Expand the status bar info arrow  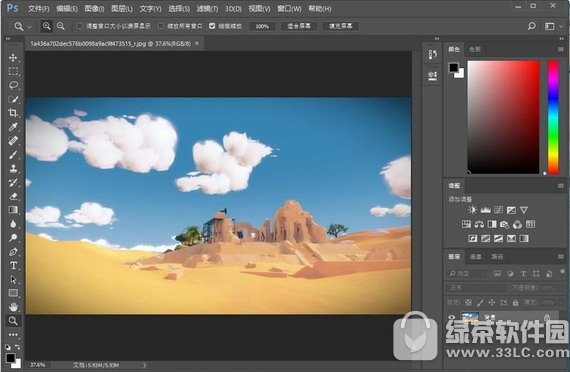pyautogui.click(x=144, y=365)
